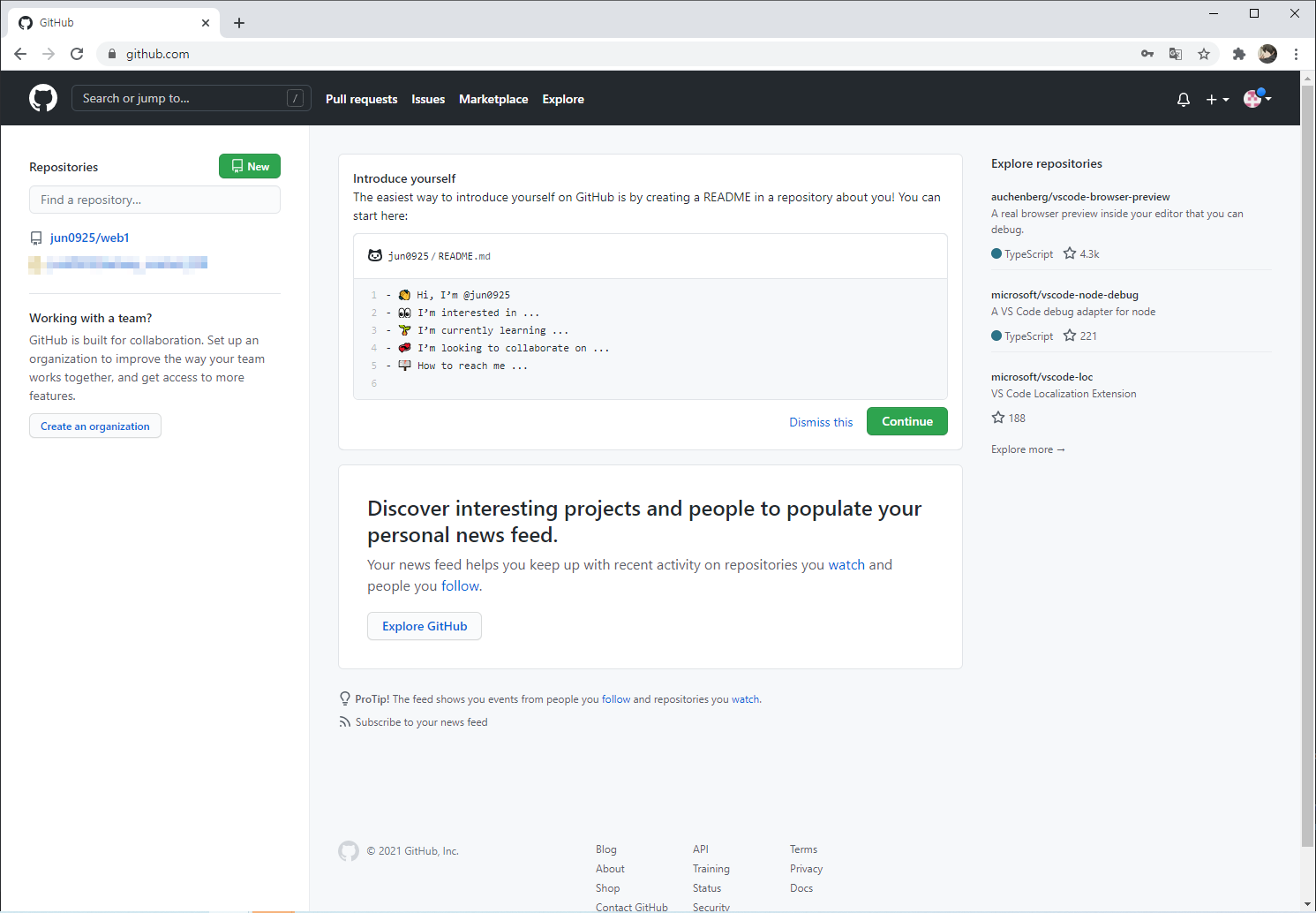1316x913 pixels.
Task: Reload the page with refresh icon
Action: click(x=77, y=54)
